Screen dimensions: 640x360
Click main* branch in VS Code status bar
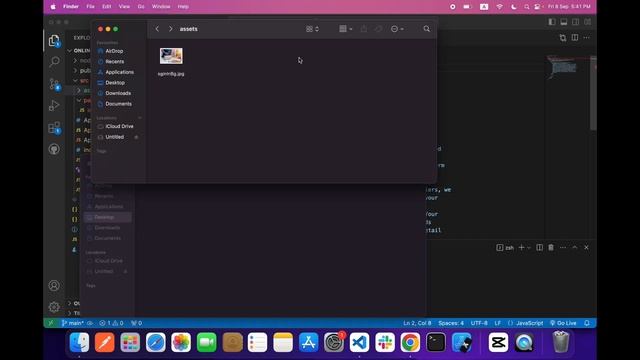(x=73, y=323)
